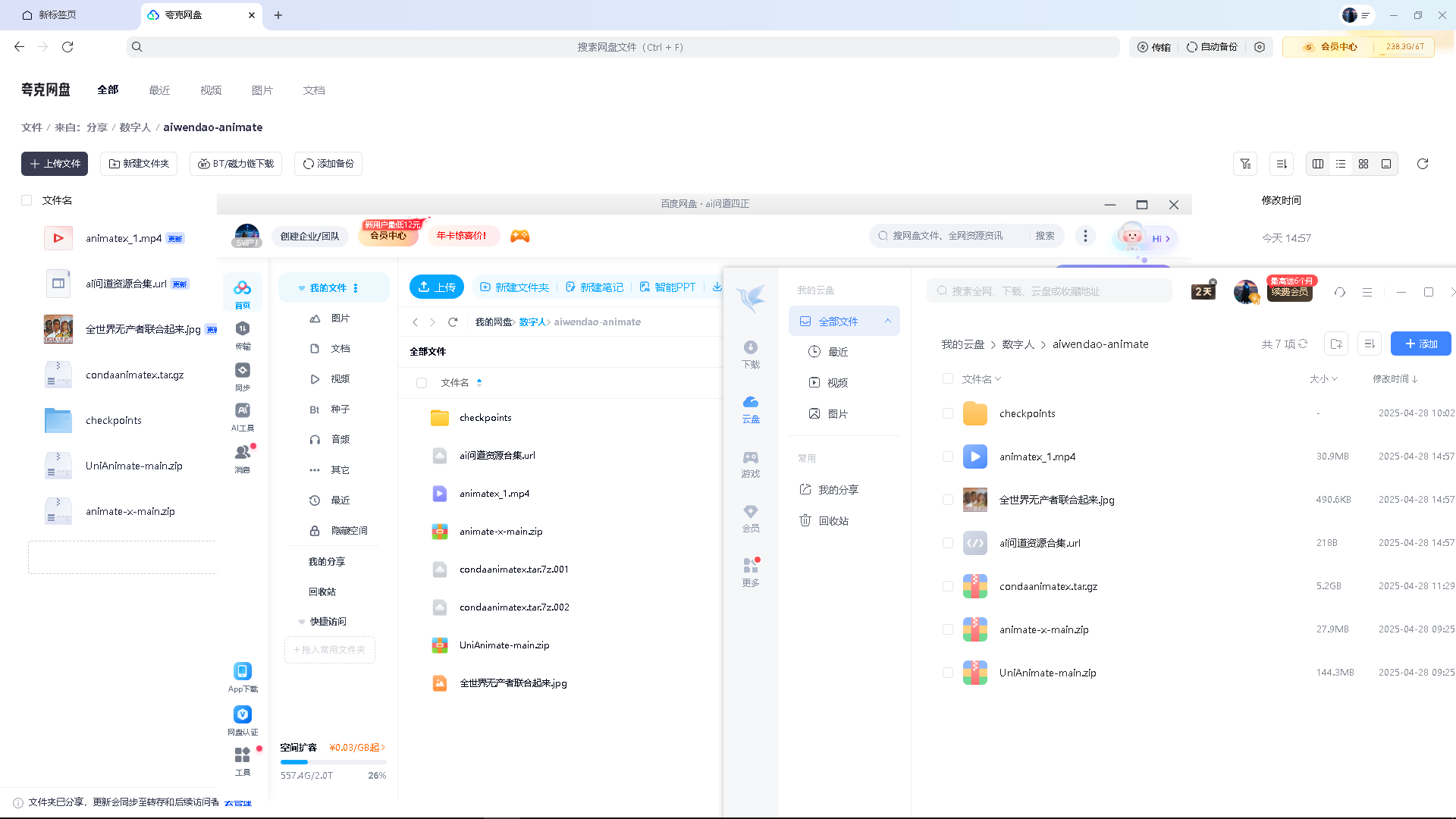Click the Quark search field for network disk files
The image size is (1456, 819).
click(629, 47)
